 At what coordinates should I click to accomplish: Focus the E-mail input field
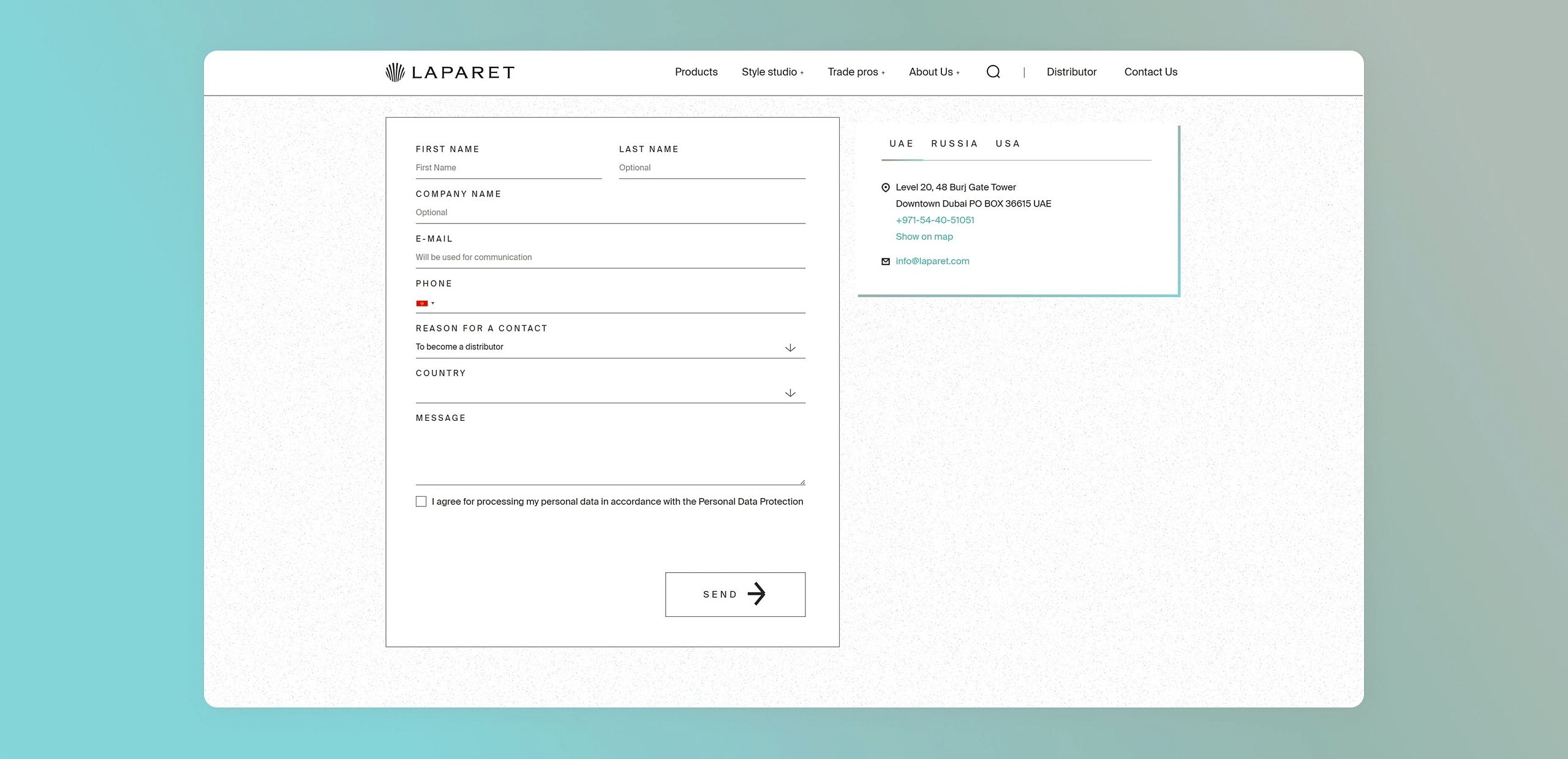click(x=609, y=257)
